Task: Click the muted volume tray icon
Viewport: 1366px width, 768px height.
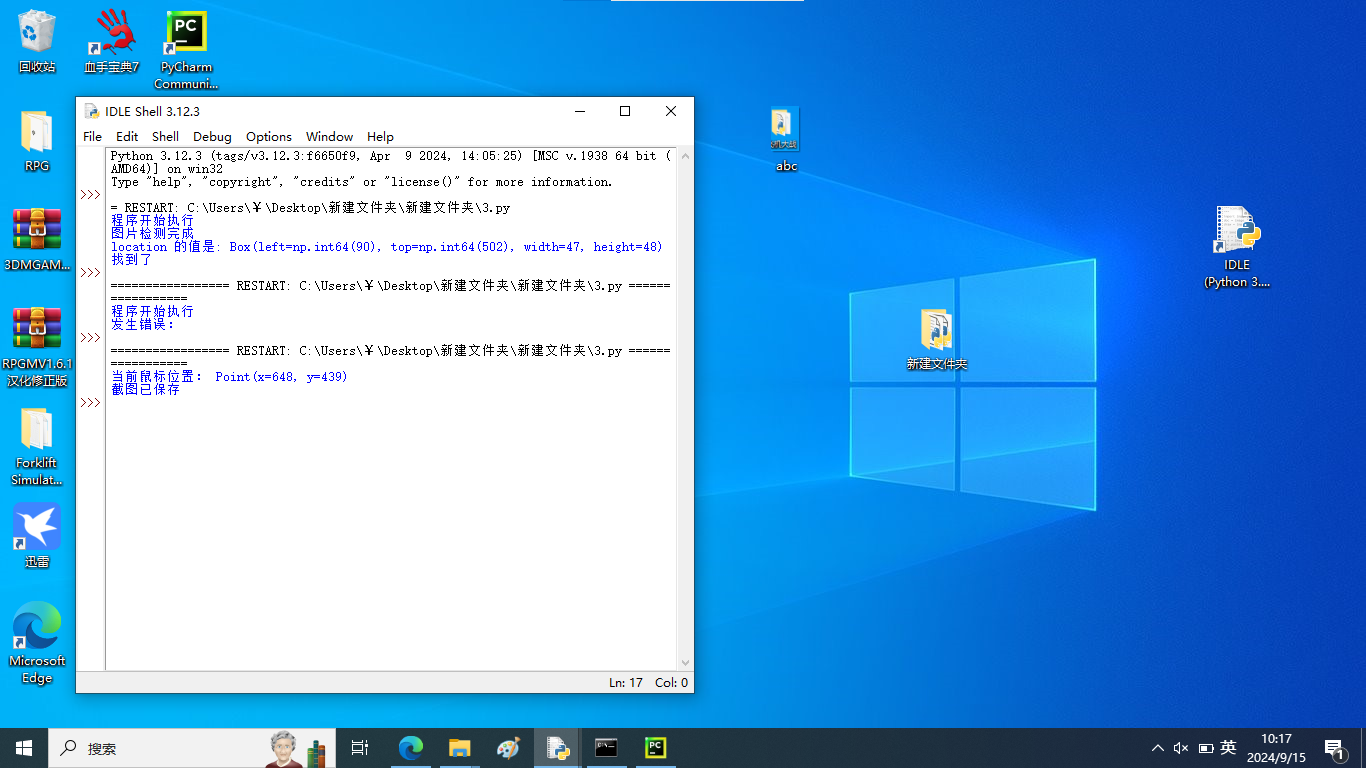Action: pos(1181,748)
